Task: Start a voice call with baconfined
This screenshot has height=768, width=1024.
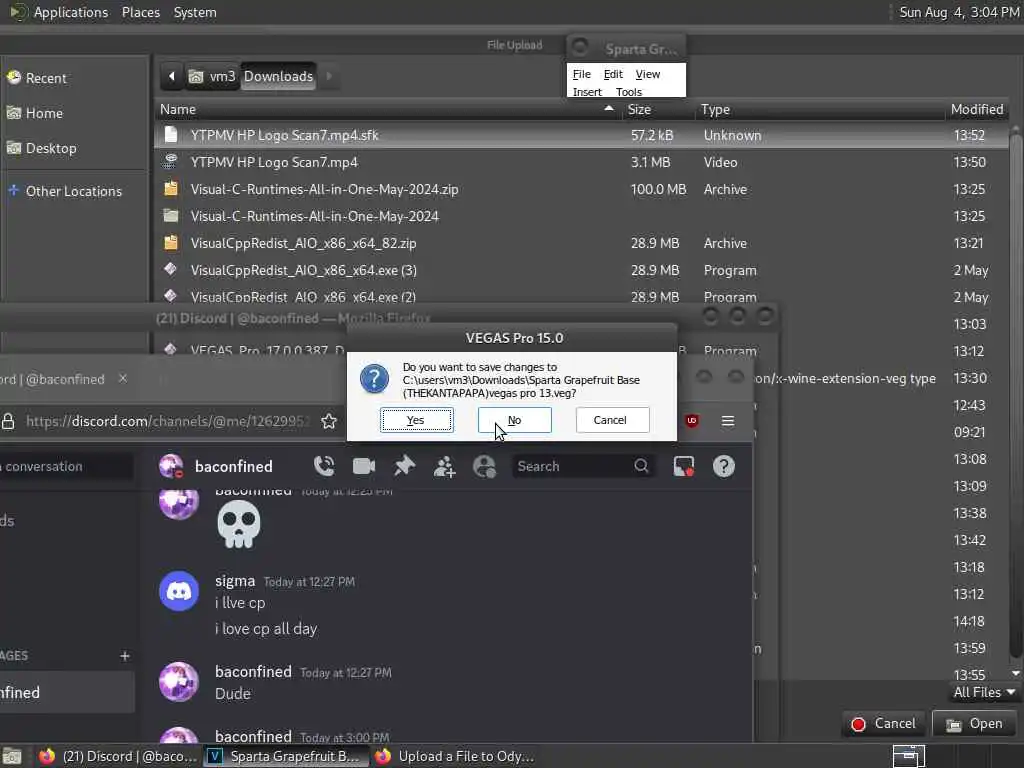Action: tap(324, 466)
